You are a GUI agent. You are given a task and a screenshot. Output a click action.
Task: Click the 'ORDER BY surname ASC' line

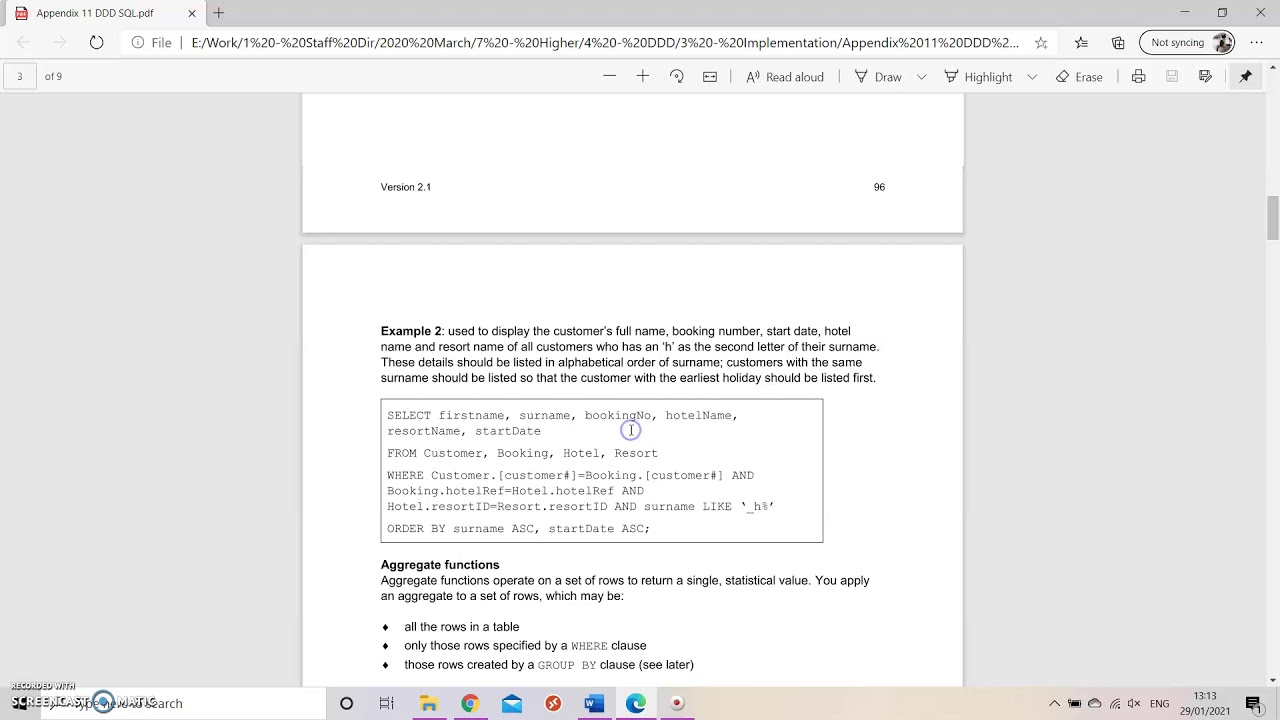(519, 529)
